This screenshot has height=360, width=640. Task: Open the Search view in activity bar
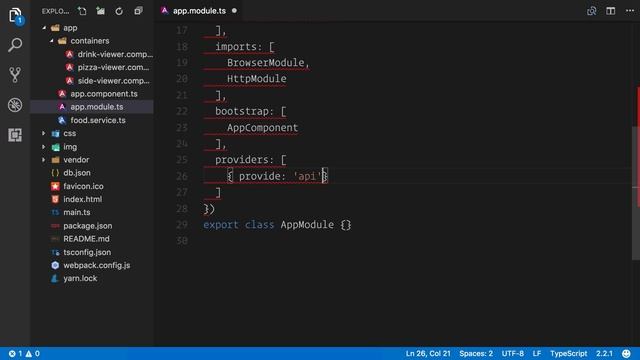coord(15,45)
